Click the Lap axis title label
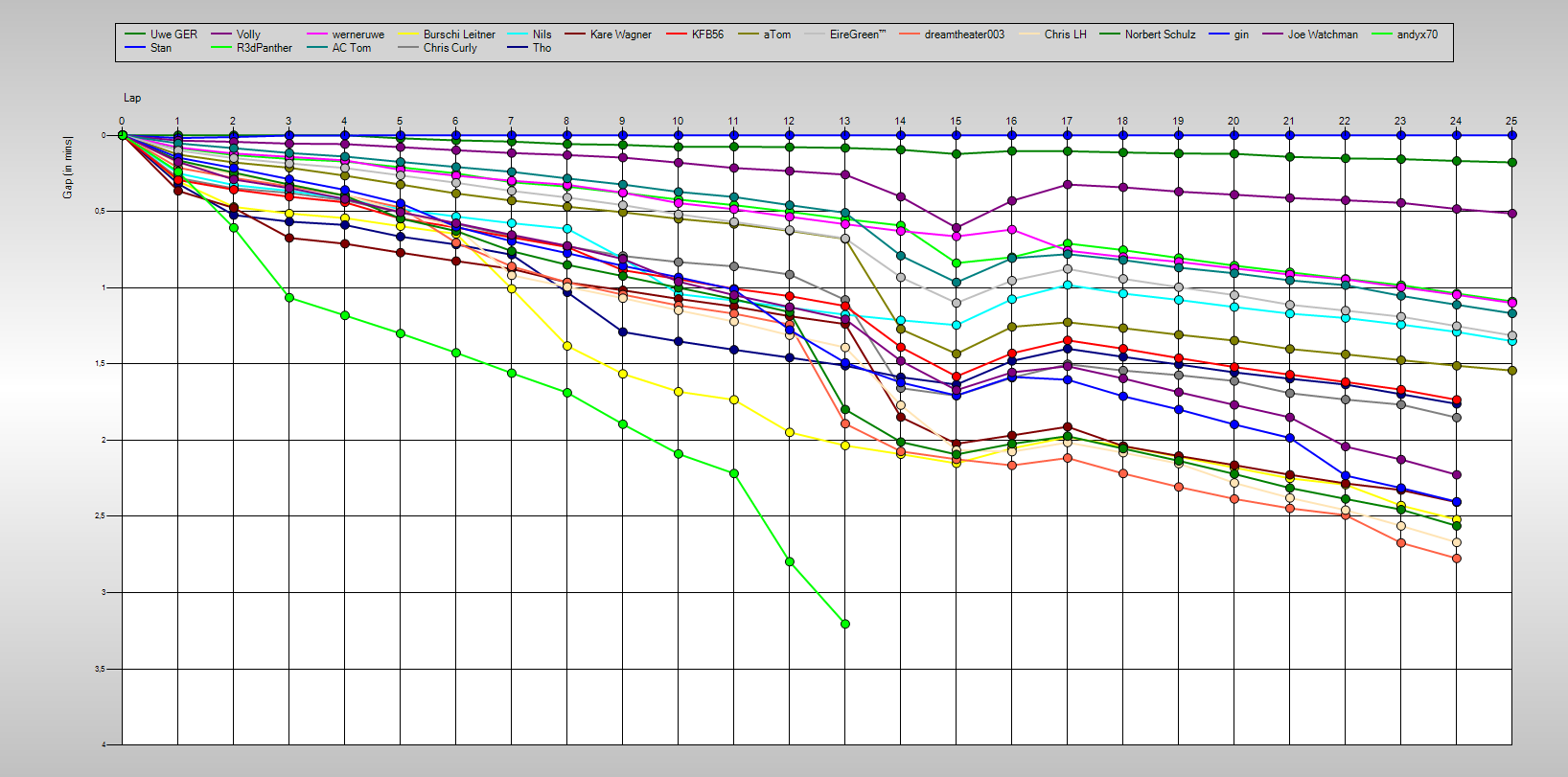The height and width of the screenshot is (777, 1568). click(132, 98)
